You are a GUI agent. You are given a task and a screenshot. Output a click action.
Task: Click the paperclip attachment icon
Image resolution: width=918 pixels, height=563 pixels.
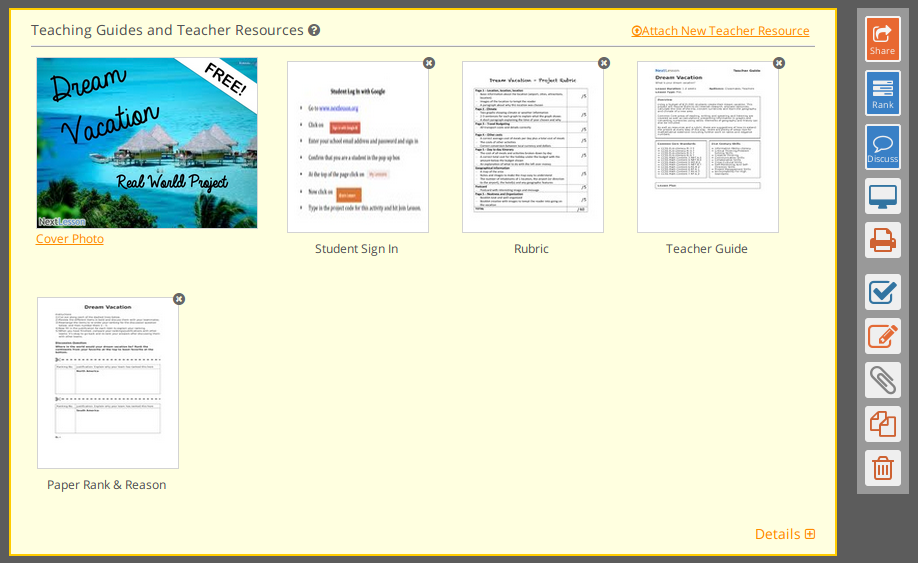pos(882,380)
